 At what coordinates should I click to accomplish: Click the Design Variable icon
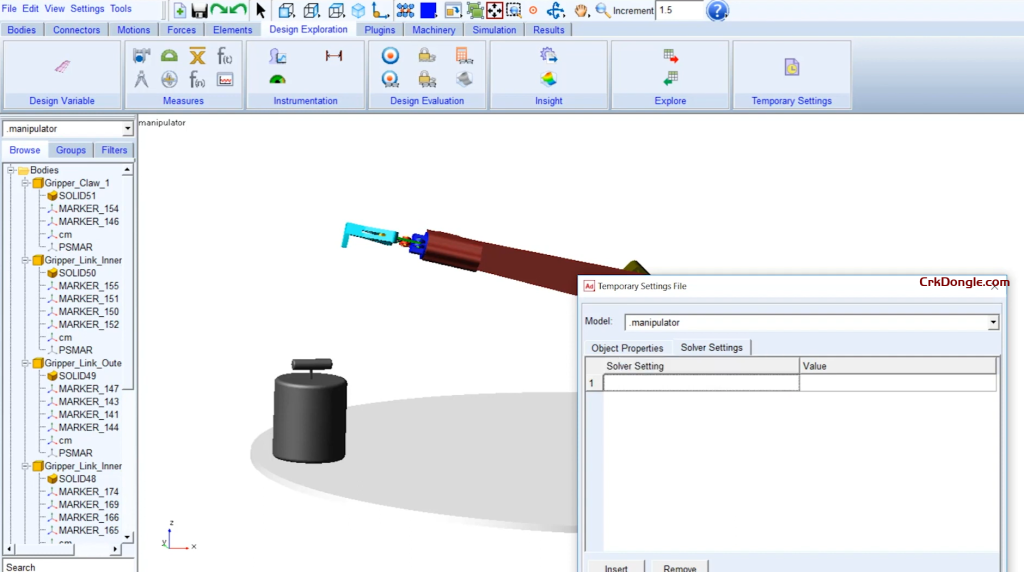62,67
